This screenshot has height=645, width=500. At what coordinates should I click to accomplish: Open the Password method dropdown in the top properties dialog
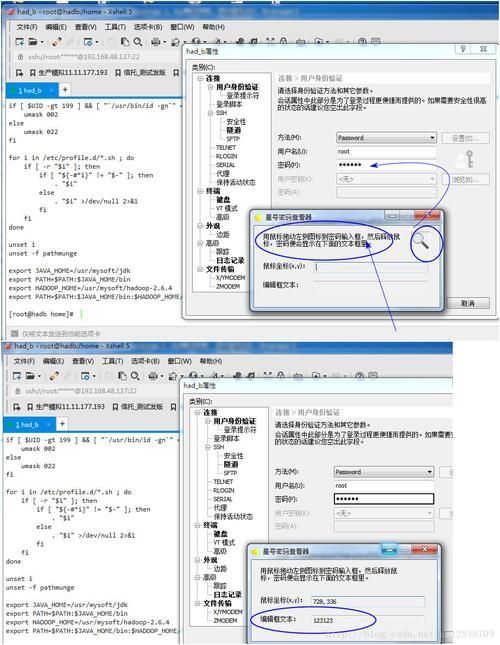[386, 137]
